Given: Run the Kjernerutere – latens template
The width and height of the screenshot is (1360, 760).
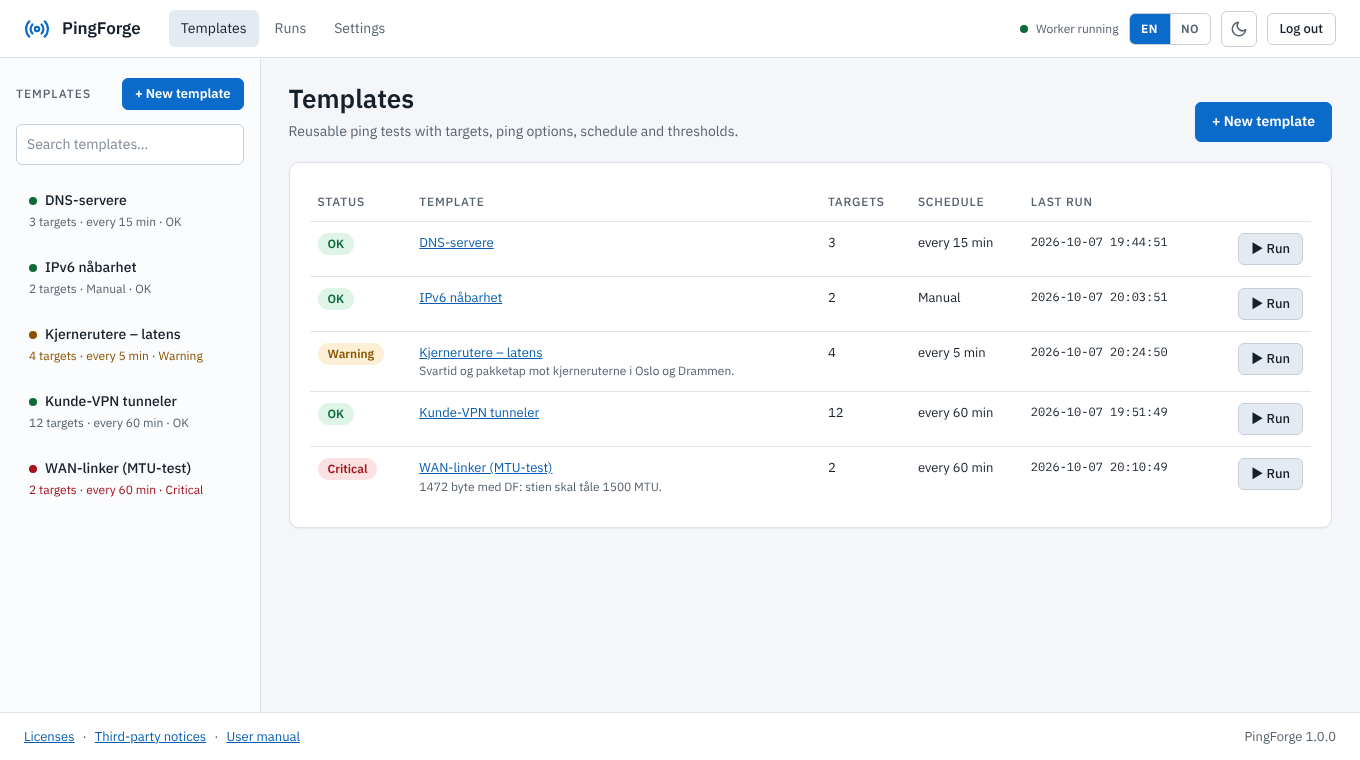Looking at the screenshot, I should click(x=1270, y=359).
